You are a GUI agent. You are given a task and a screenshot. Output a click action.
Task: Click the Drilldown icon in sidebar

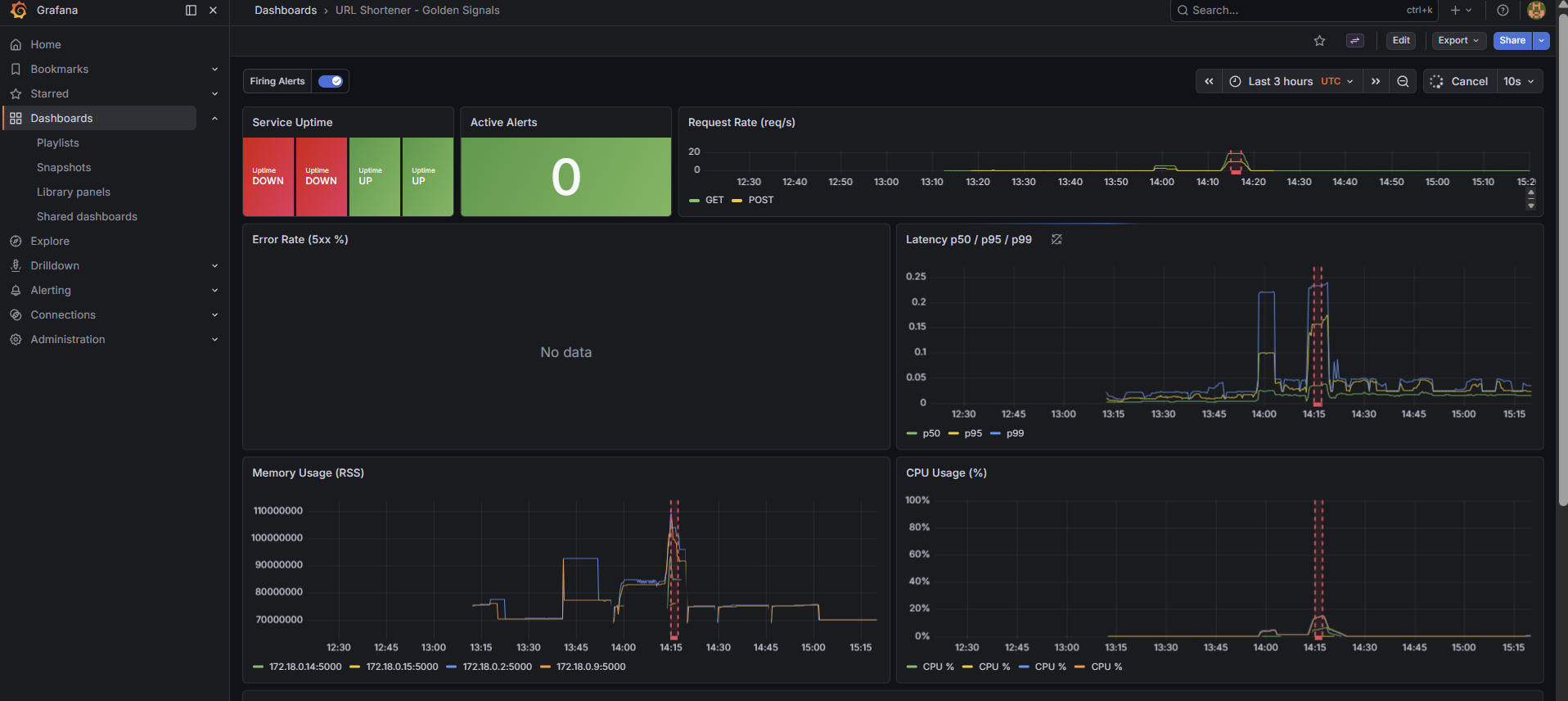16,265
